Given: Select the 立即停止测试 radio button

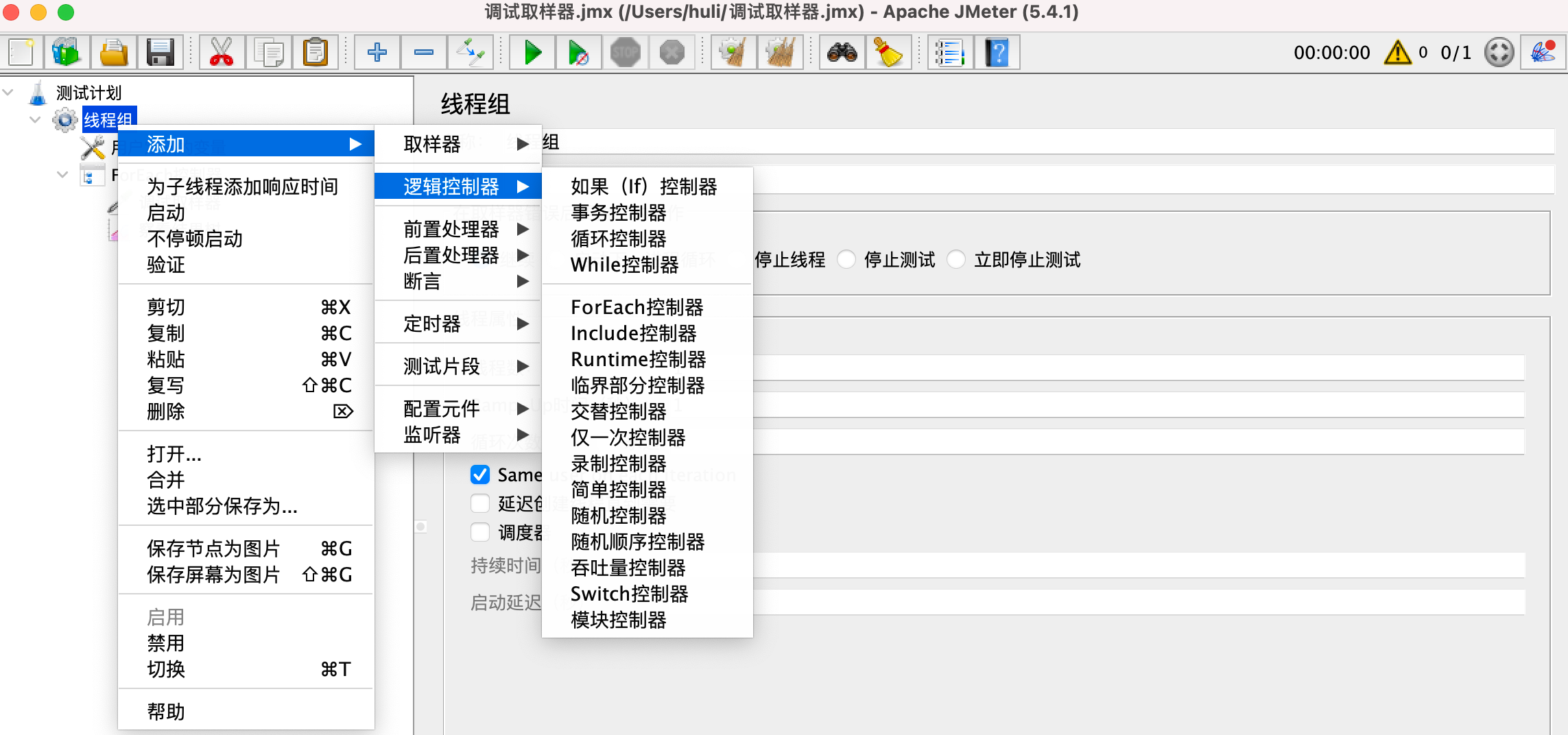Looking at the screenshot, I should coord(956,260).
